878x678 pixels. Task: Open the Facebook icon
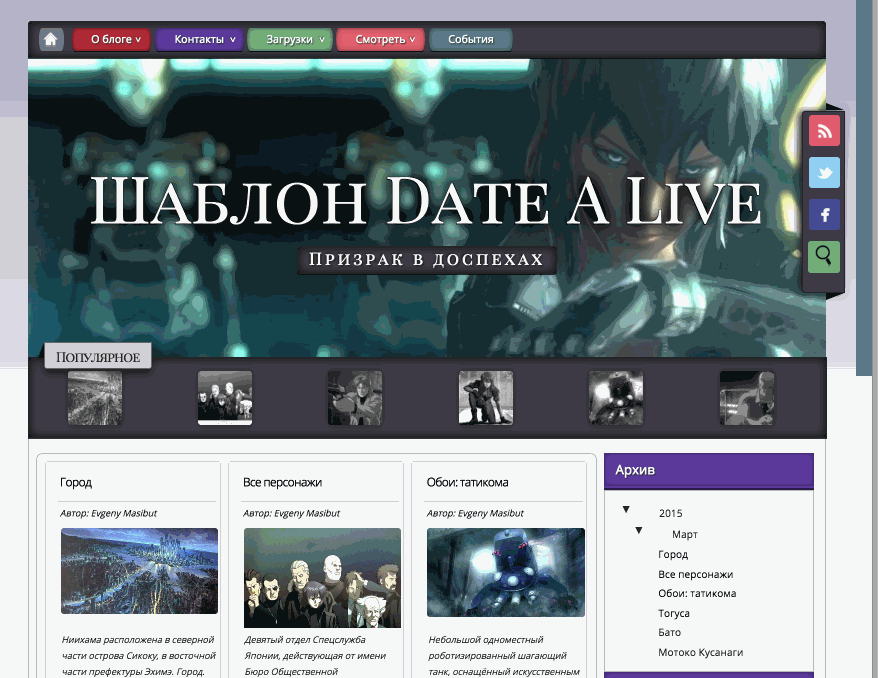pos(824,215)
